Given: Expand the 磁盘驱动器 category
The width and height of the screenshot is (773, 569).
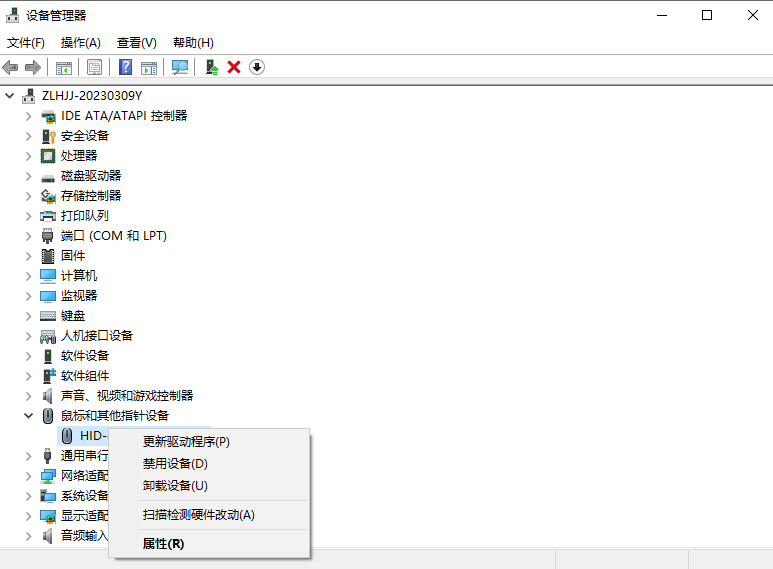Looking at the screenshot, I should [x=29, y=176].
